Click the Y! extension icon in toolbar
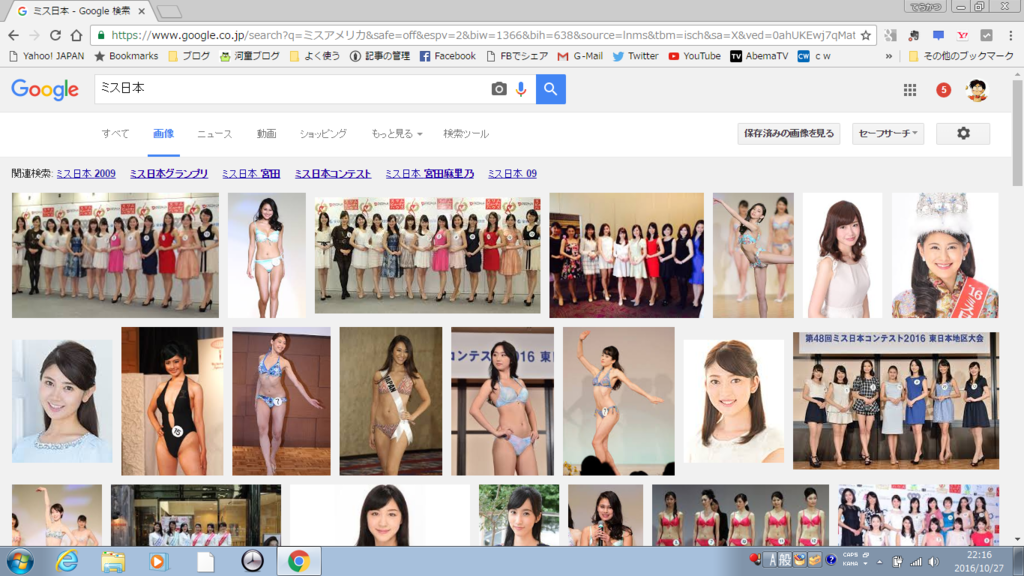This screenshot has width=1024, height=576. (x=962, y=35)
